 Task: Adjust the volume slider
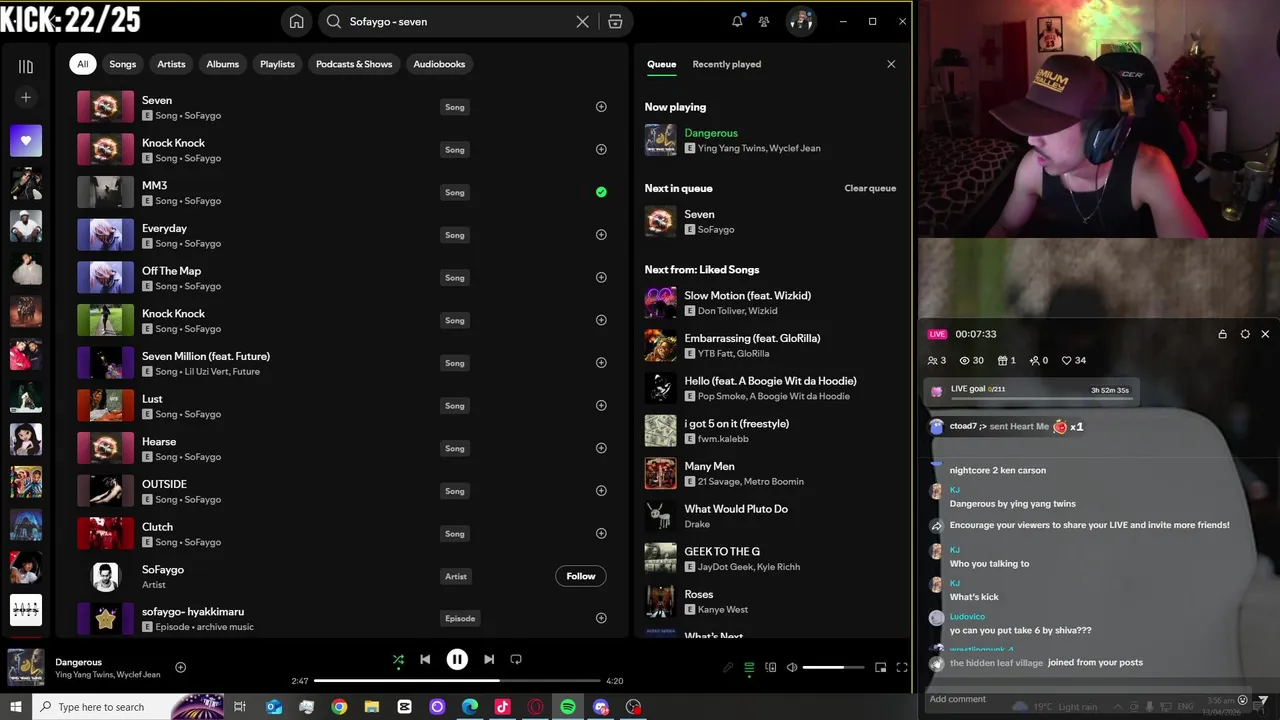pos(833,667)
